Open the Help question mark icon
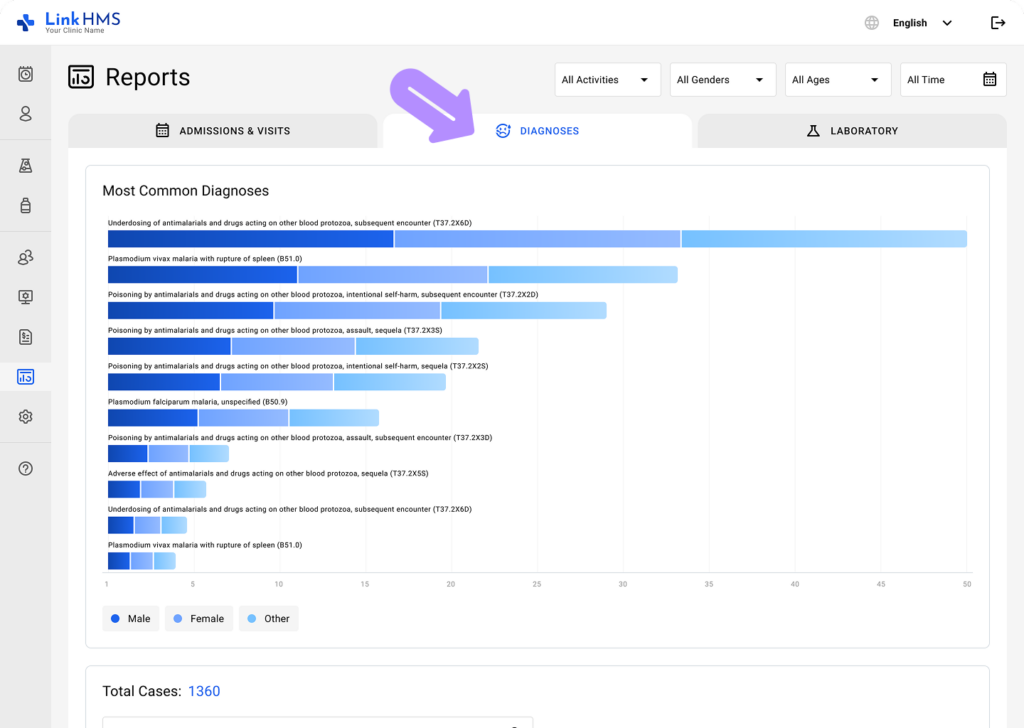Image resolution: width=1024 pixels, height=728 pixels. pos(25,467)
